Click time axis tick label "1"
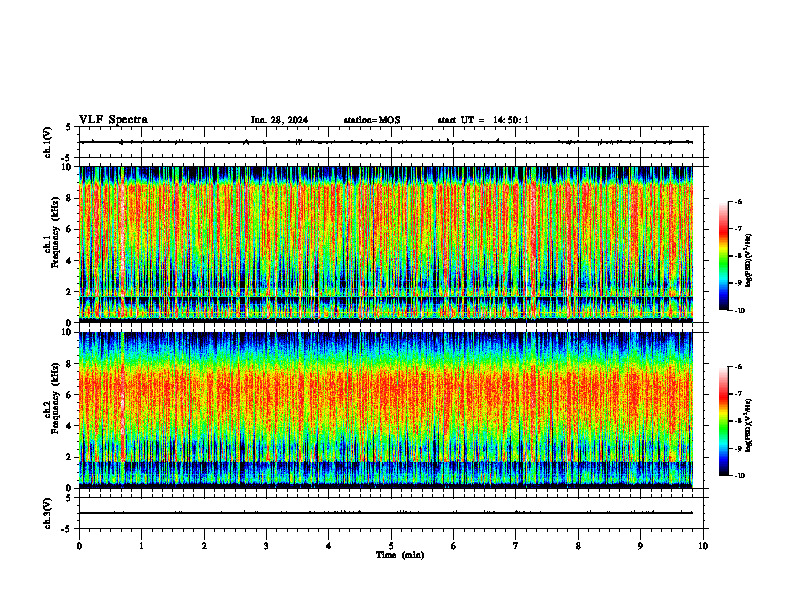This screenshot has width=792, height=612. coord(141,546)
